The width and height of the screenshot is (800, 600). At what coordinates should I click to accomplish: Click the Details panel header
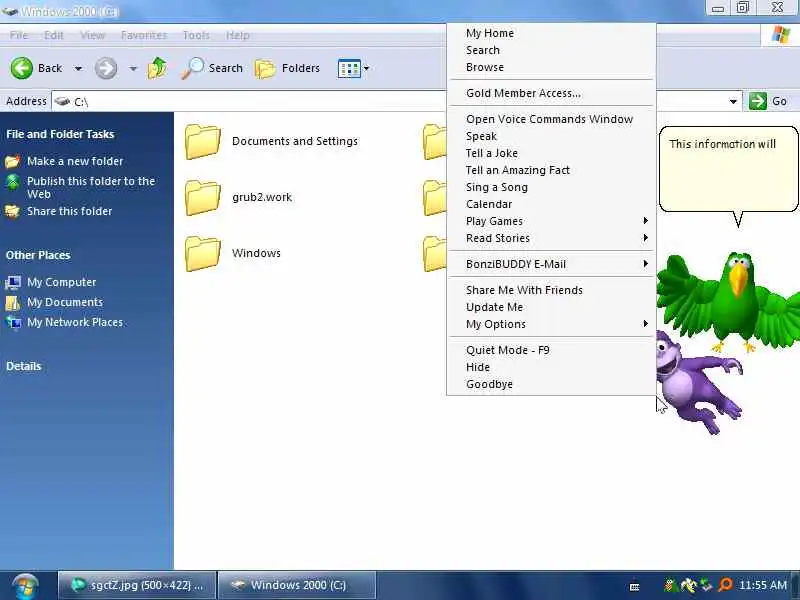pyautogui.click(x=23, y=366)
